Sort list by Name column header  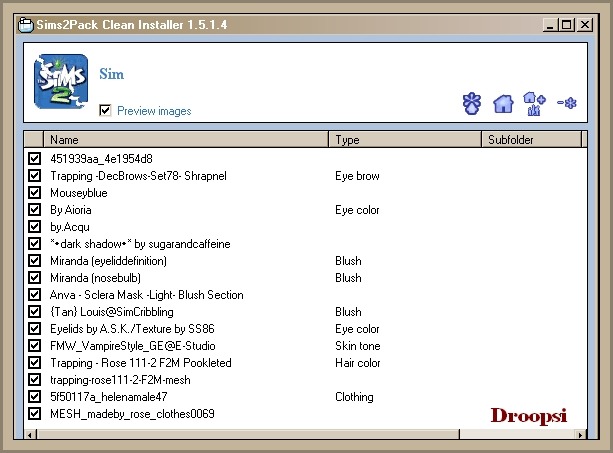coord(186,140)
